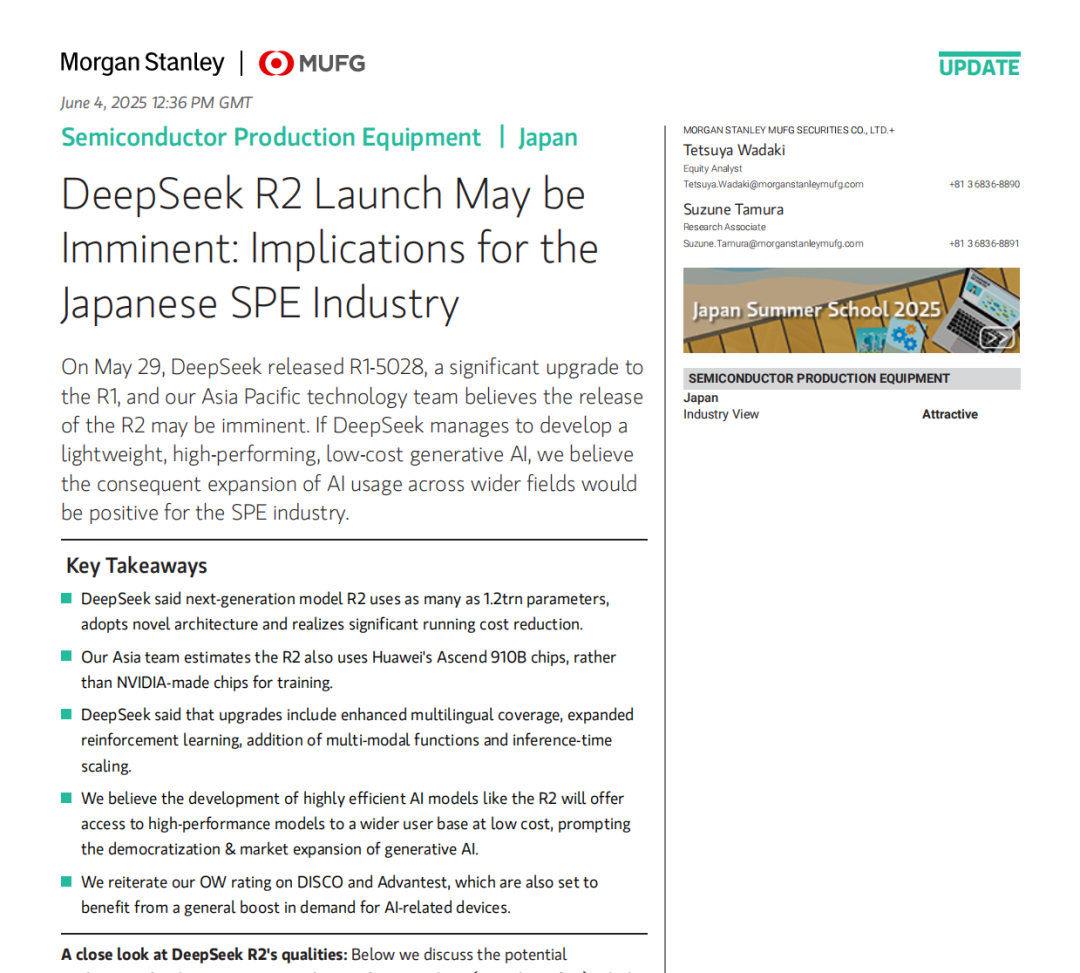Viewport: 1080px width, 973px height.
Task: Click arrow icon on Summer School banner
Action: pos(997,338)
